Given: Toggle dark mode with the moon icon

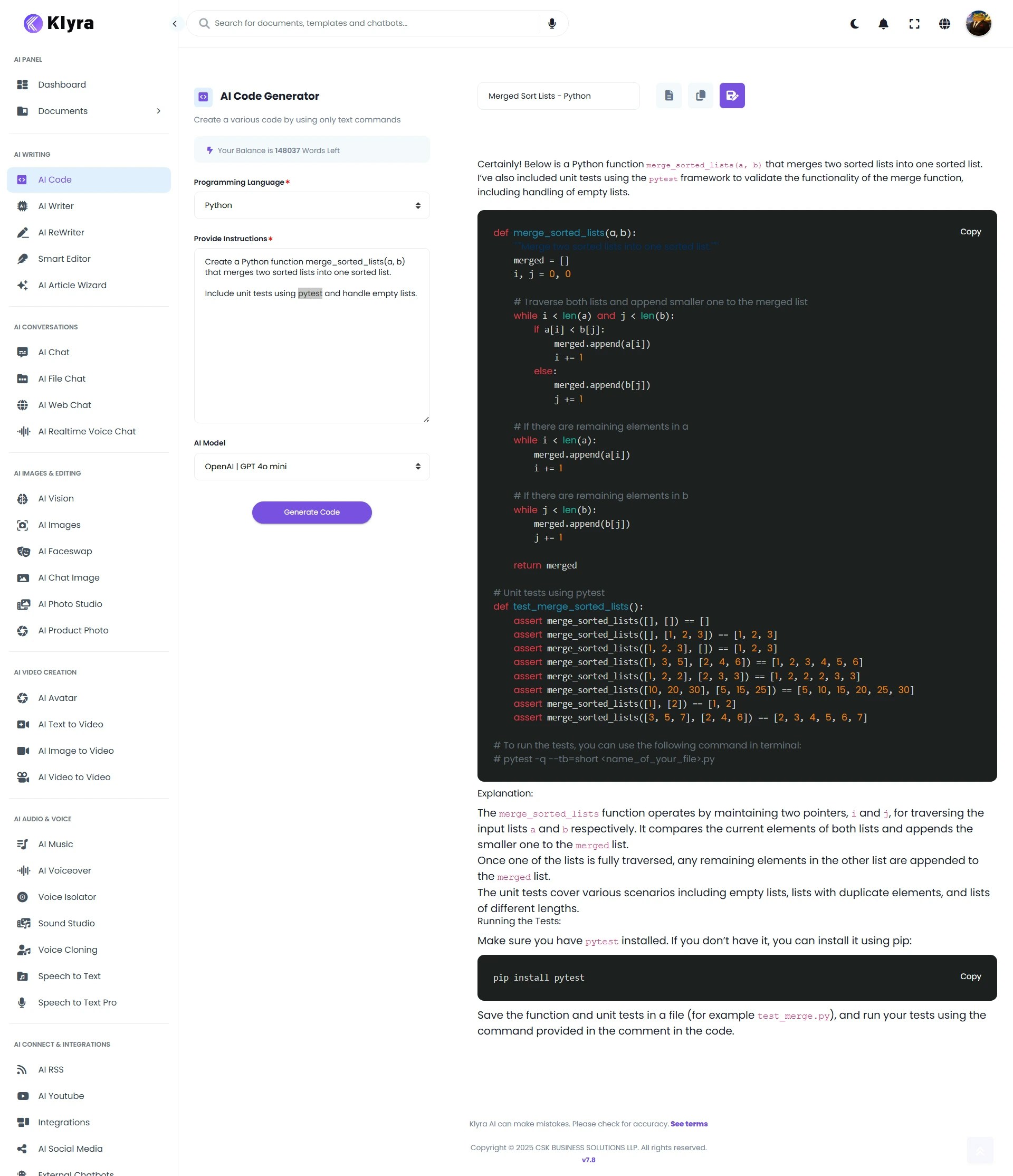Looking at the screenshot, I should [854, 23].
